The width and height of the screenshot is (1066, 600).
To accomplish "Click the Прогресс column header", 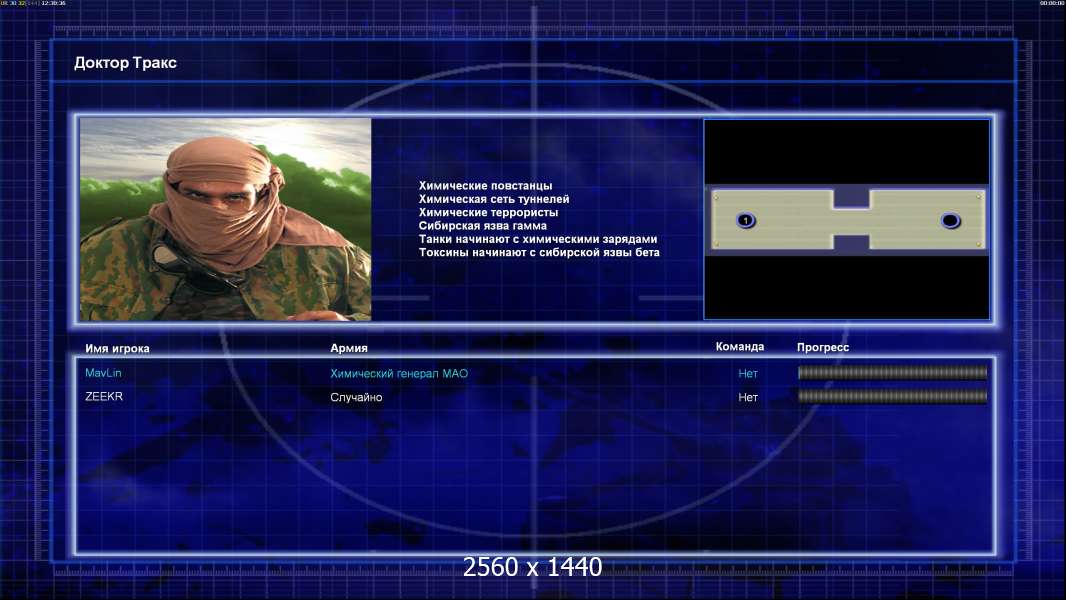I will pyautogui.click(x=823, y=347).
